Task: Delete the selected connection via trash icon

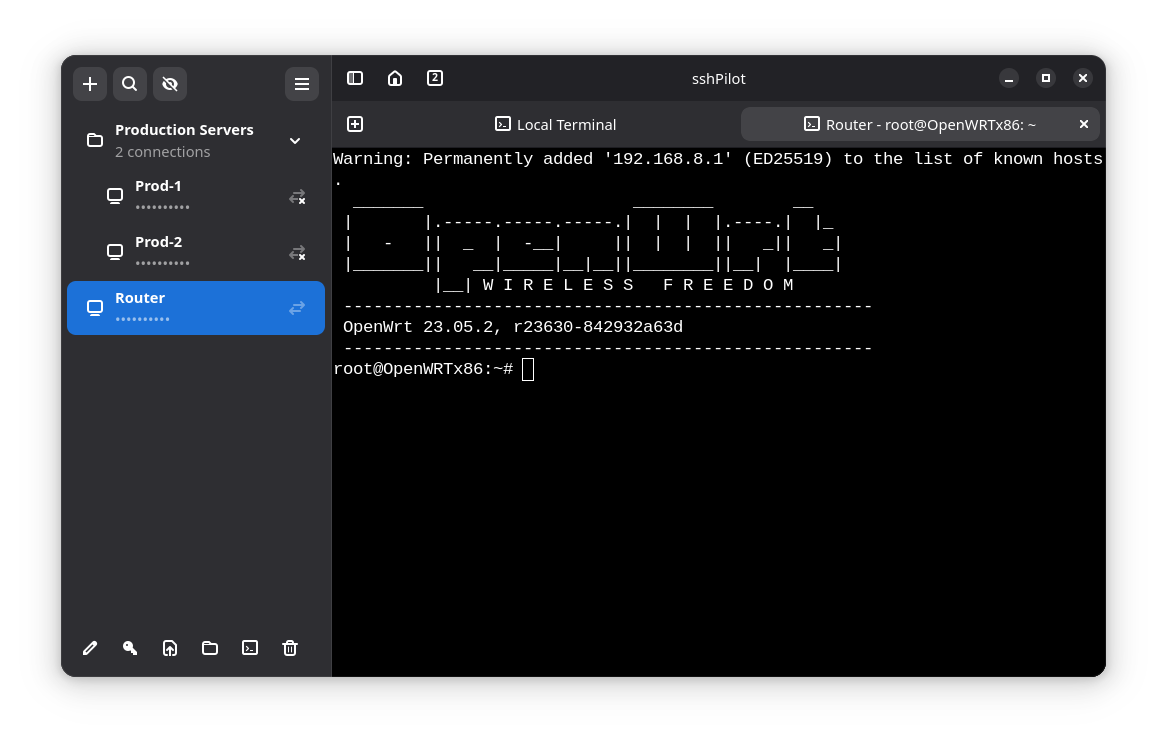Action: click(x=290, y=648)
